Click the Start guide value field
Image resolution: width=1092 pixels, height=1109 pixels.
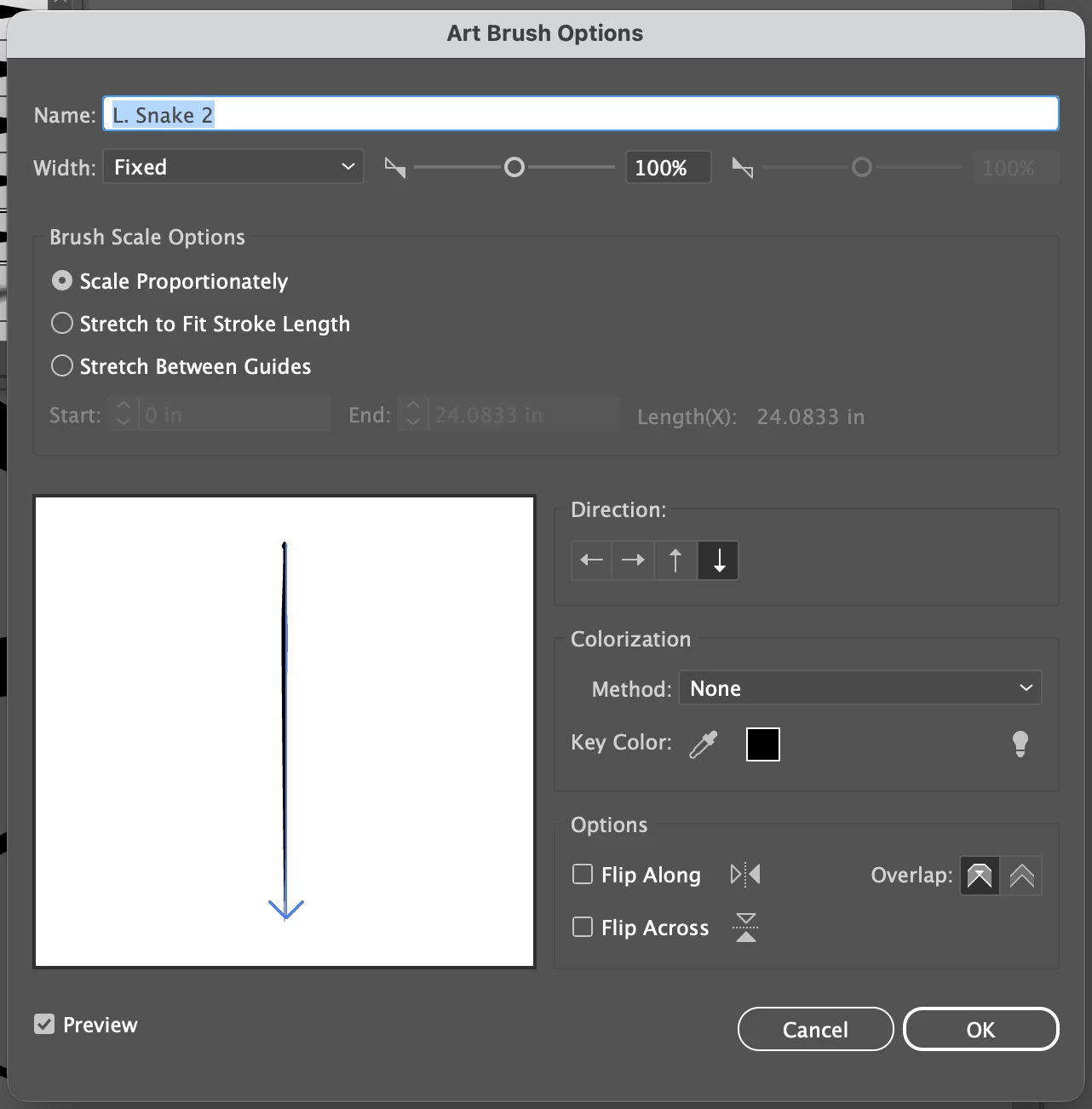click(233, 414)
